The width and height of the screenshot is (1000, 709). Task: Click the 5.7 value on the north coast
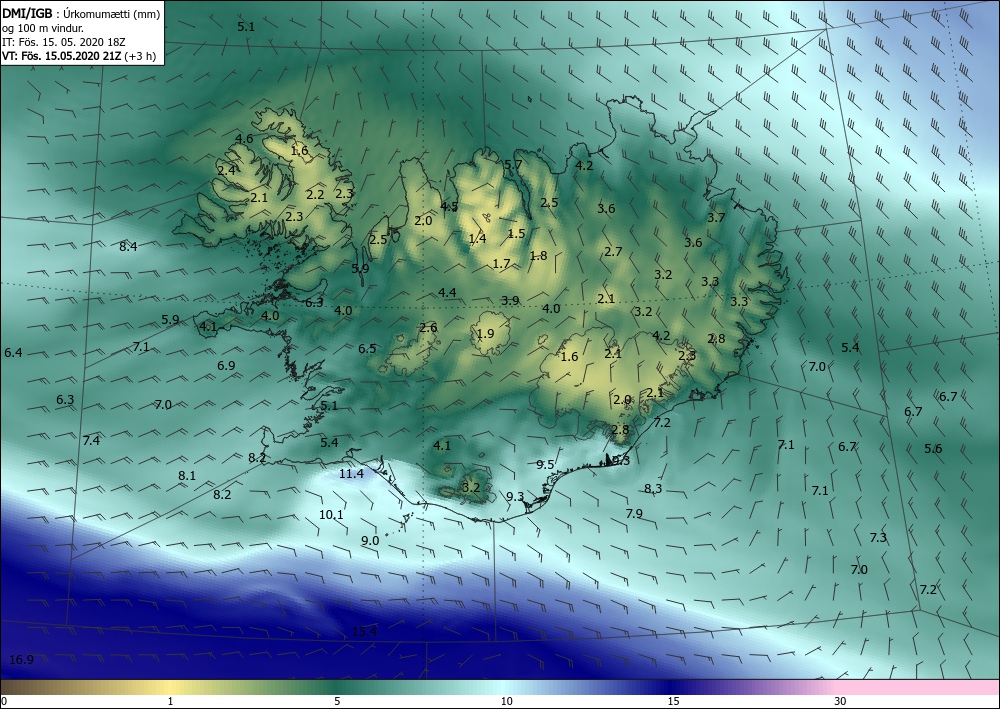click(x=513, y=164)
